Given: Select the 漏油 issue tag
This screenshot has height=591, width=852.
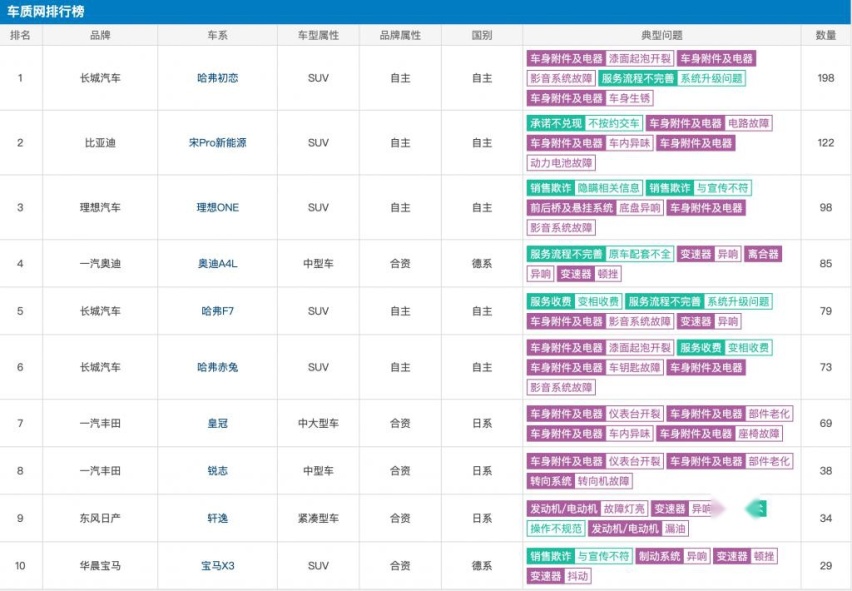Looking at the screenshot, I should click(x=675, y=528).
